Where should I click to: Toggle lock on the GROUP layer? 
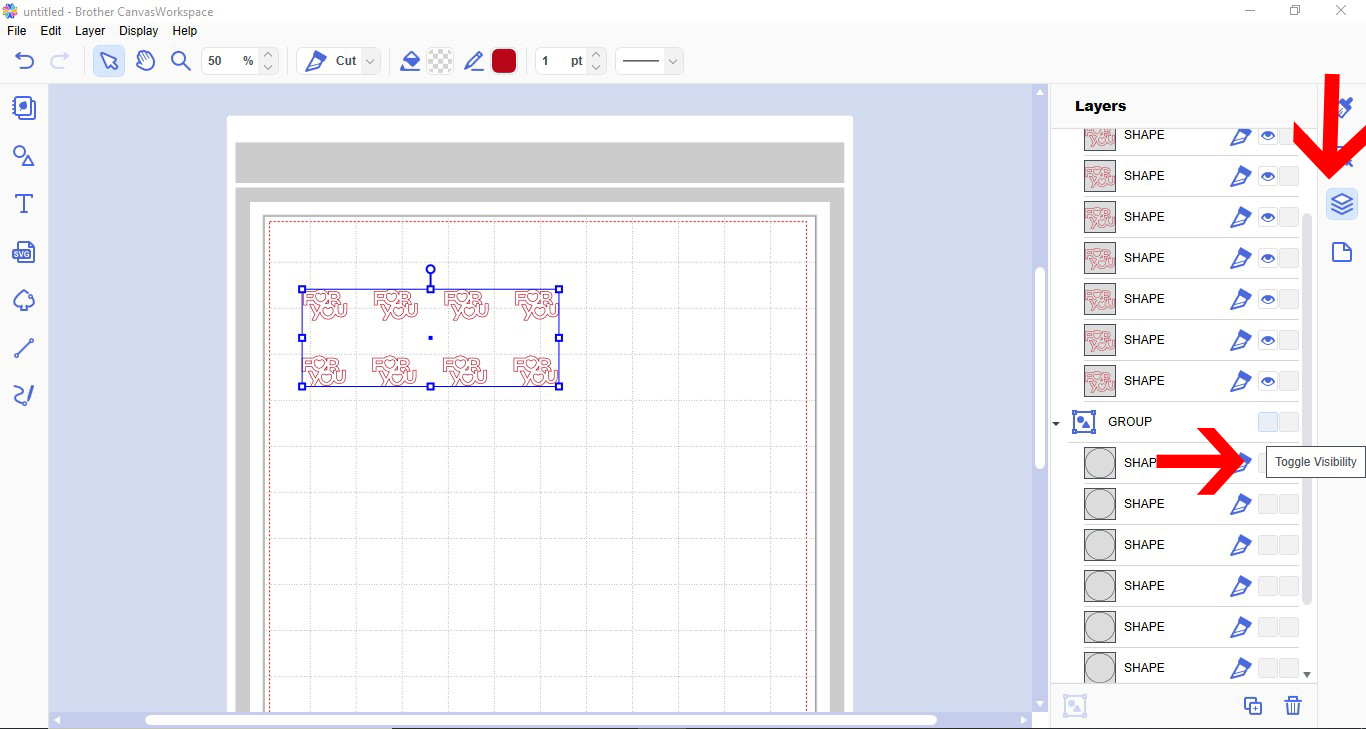click(1289, 422)
